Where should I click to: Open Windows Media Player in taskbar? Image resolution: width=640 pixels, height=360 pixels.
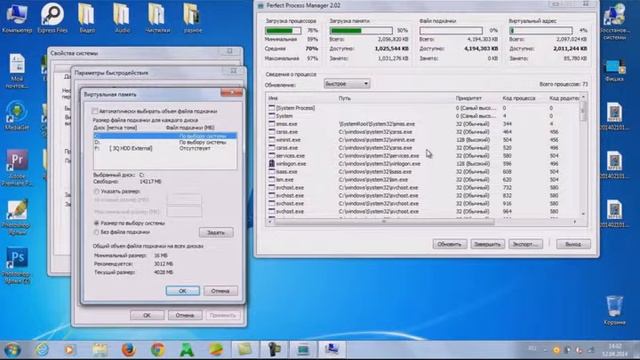coord(70,350)
